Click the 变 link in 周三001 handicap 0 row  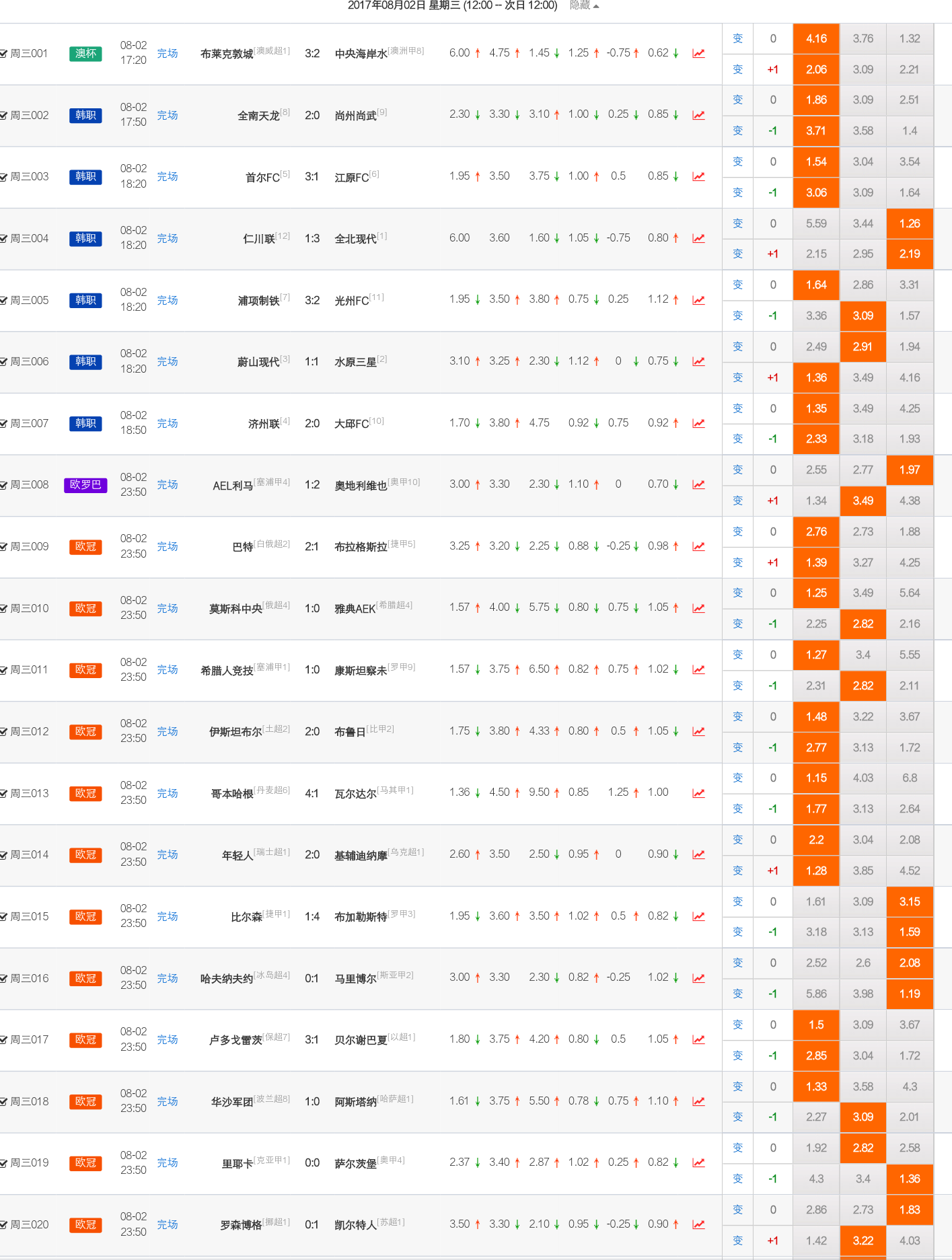[738, 38]
